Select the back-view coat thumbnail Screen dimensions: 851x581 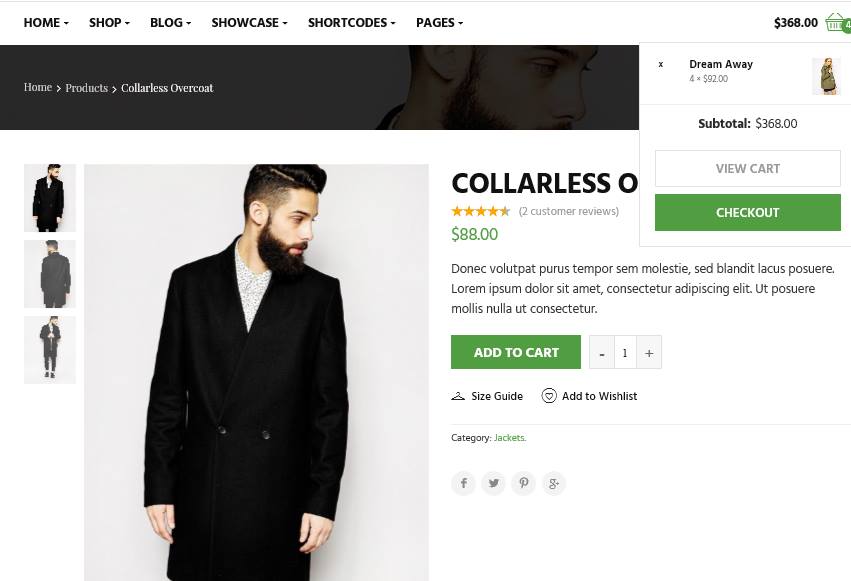pos(50,274)
